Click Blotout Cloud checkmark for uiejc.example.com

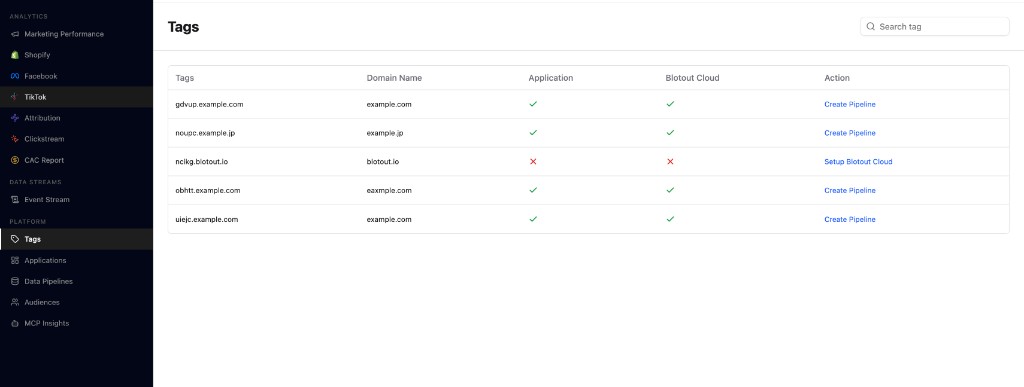(670, 219)
